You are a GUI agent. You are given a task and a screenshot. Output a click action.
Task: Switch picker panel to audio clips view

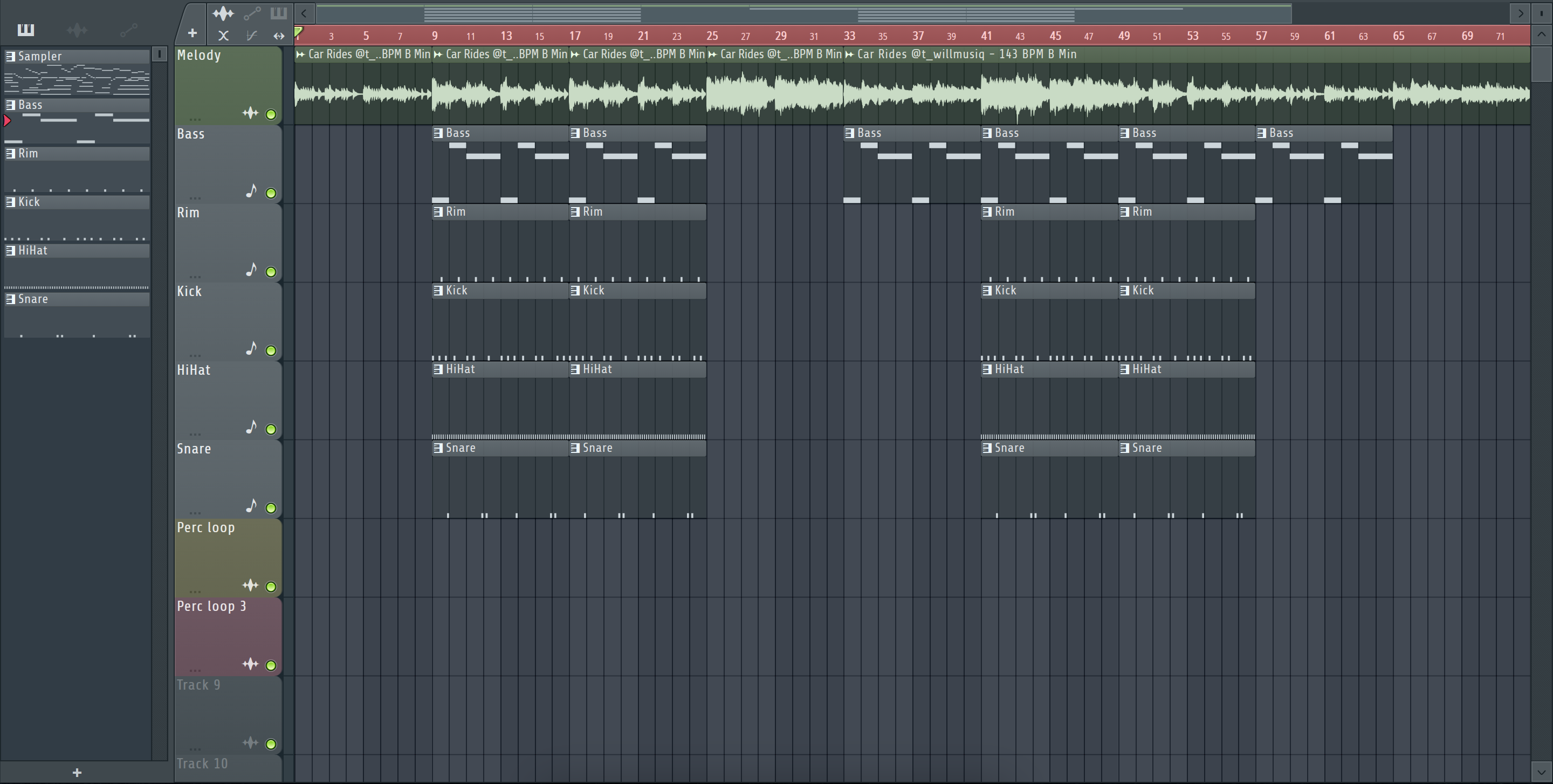tap(77, 30)
